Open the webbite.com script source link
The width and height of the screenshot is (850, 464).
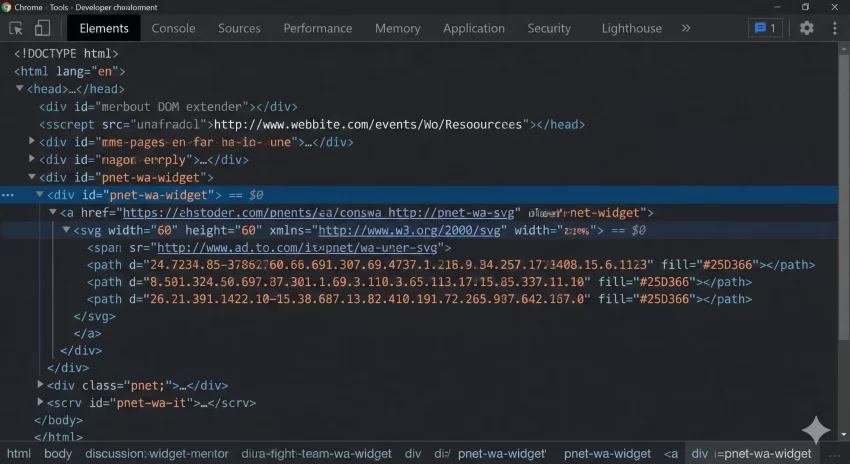pos(368,125)
